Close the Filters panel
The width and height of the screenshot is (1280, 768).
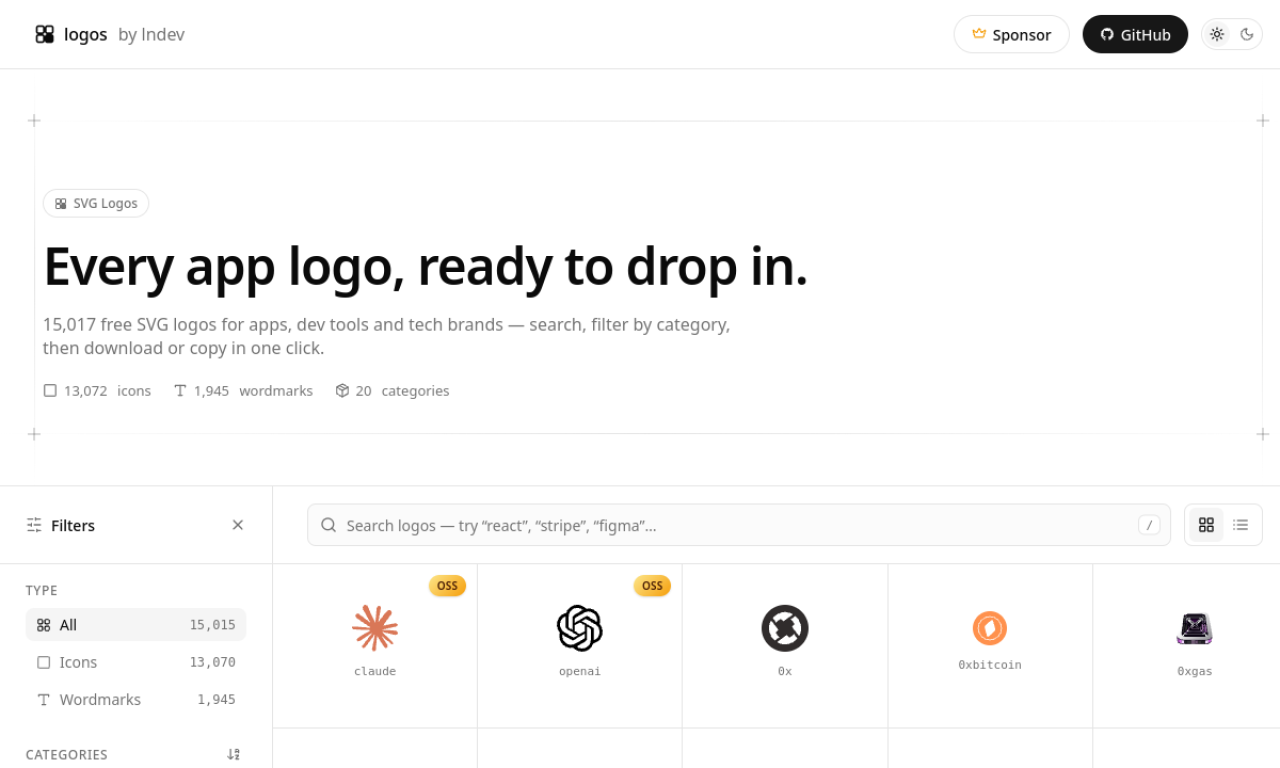pyautogui.click(x=238, y=525)
